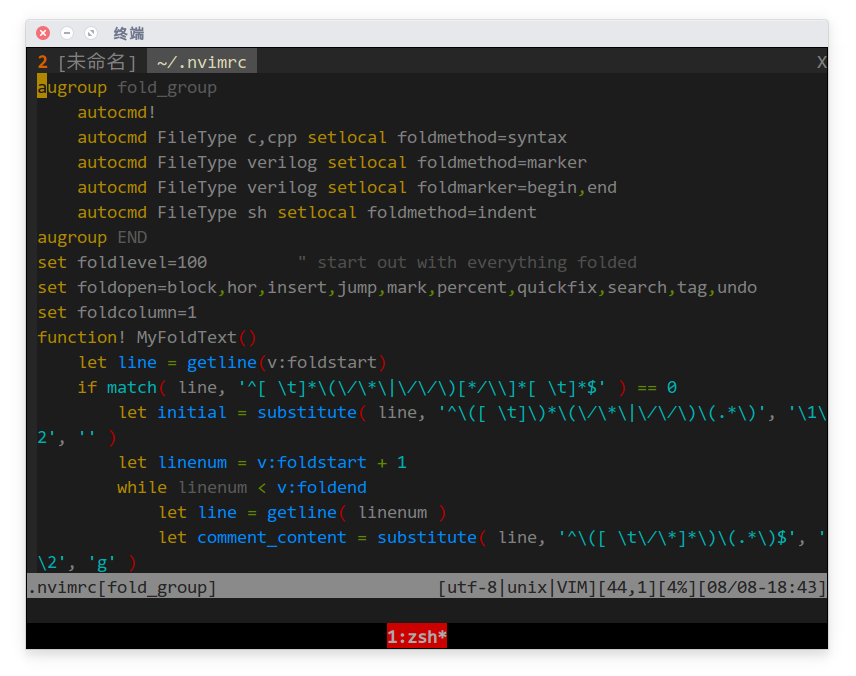Image resolution: width=856 pixels, height=676 pixels.
Task: Click 'foldmethod=syntax' text
Action: [482, 138]
